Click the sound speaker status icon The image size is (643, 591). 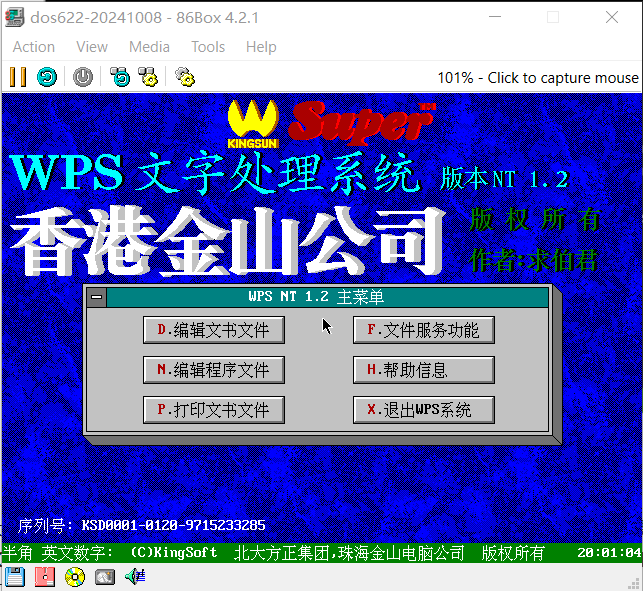pyautogui.click(x=135, y=577)
